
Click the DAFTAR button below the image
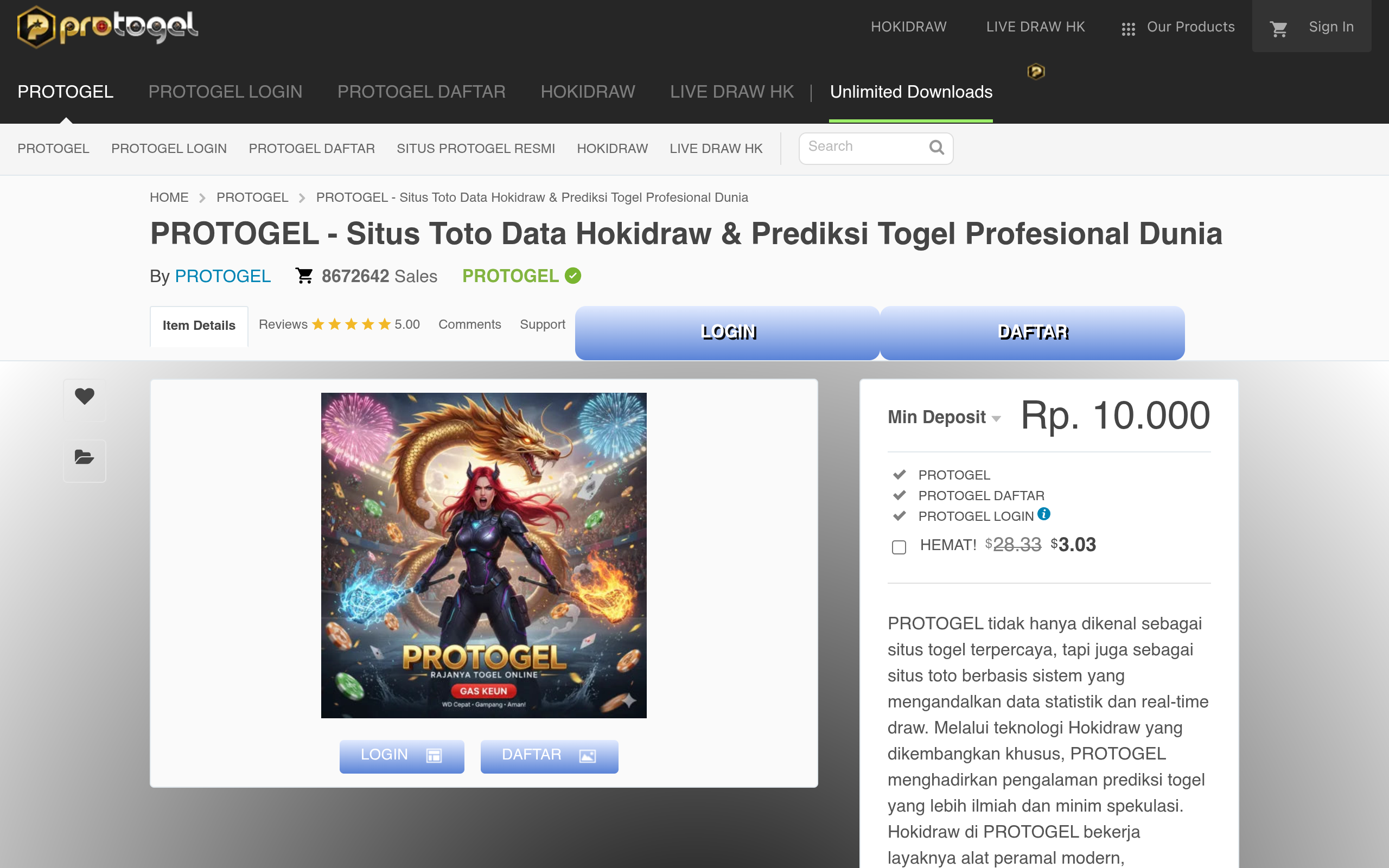coord(549,756)
